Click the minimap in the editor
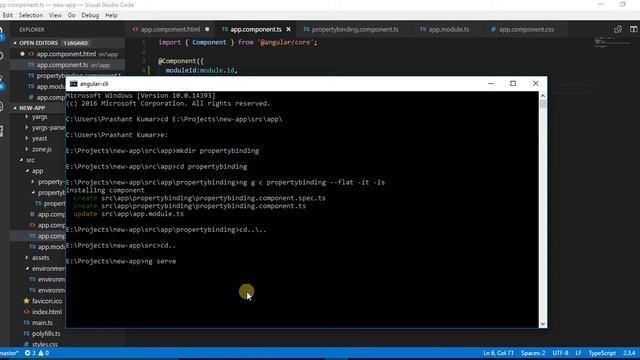 (612, 42)
